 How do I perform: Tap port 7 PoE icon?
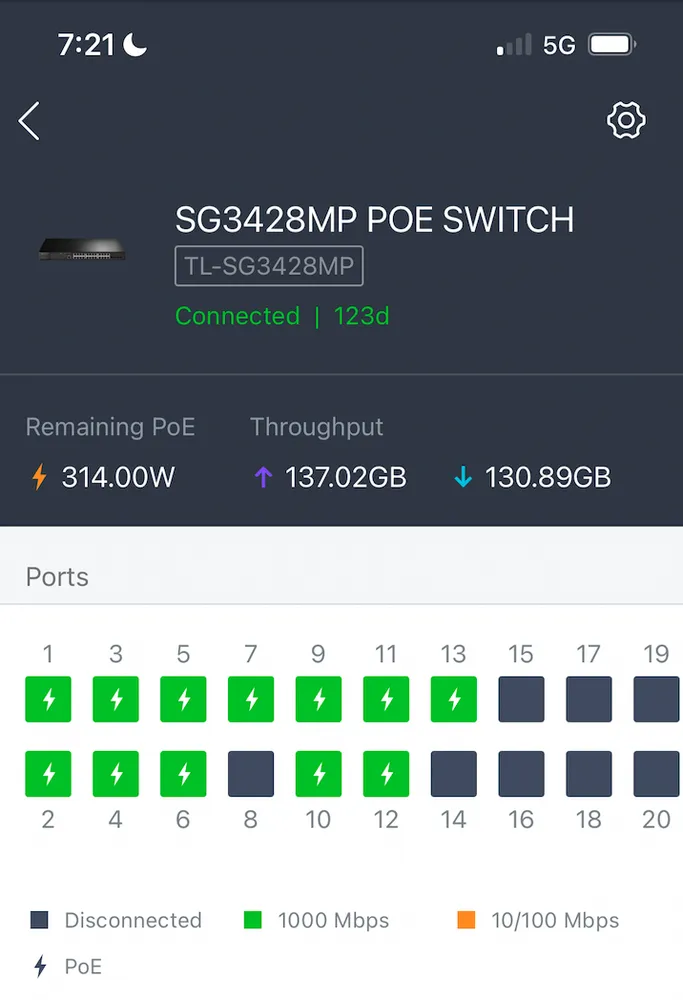tap(251, 700)
